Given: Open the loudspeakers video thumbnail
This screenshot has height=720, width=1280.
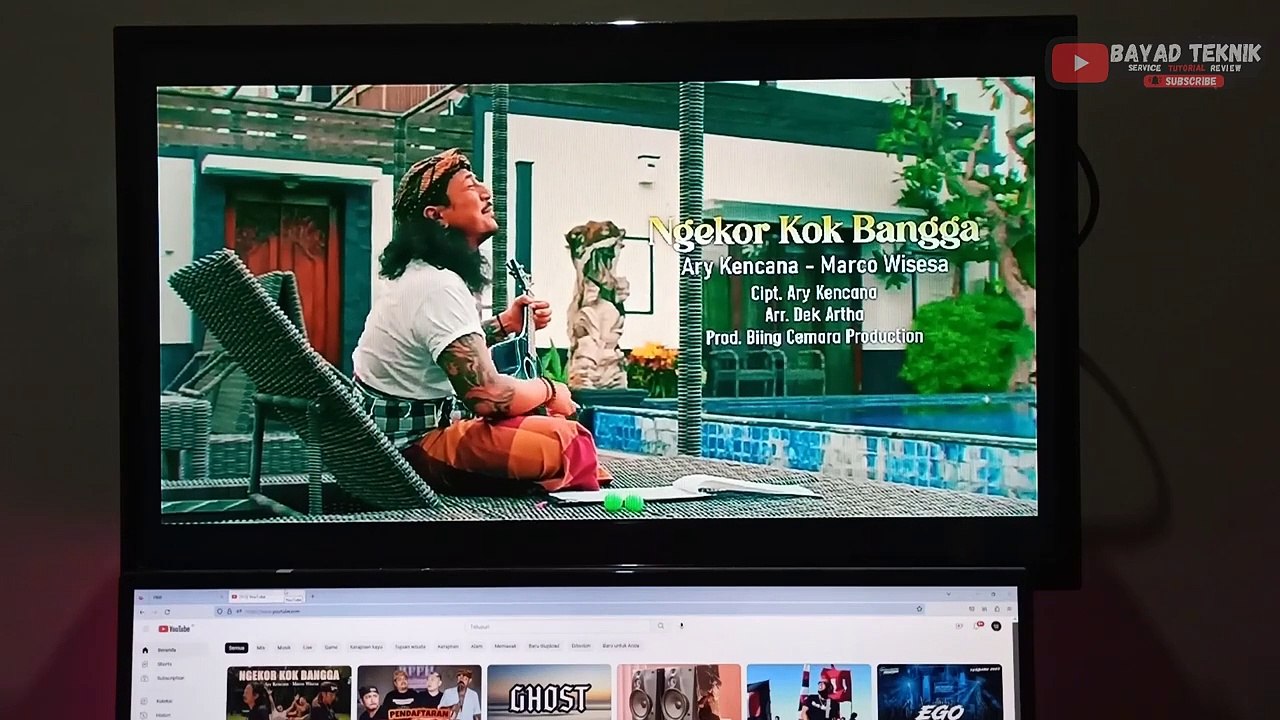Looking at the screenshot, I should 679,692.
